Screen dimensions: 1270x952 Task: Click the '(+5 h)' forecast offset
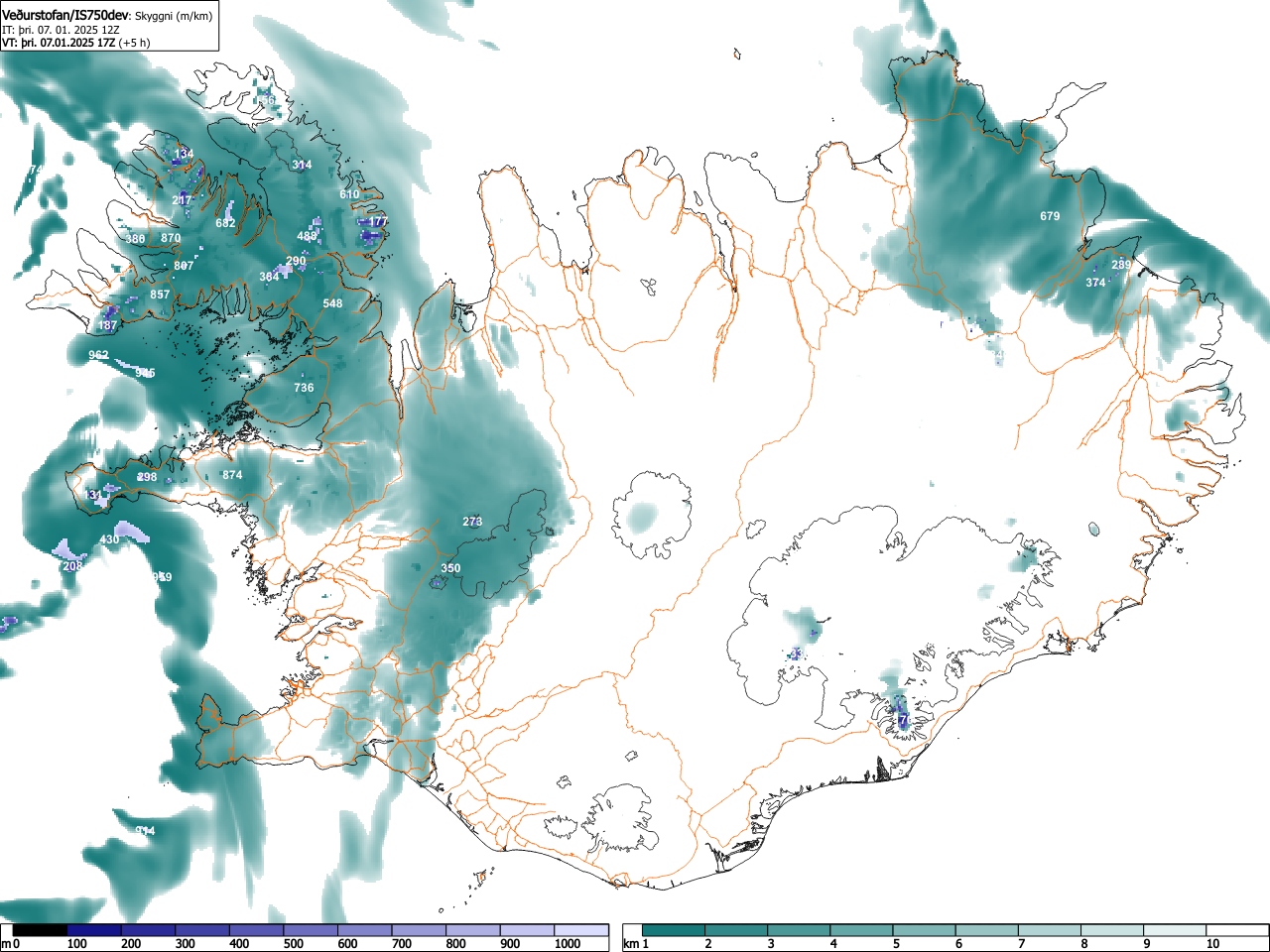[x=135, y=43]
